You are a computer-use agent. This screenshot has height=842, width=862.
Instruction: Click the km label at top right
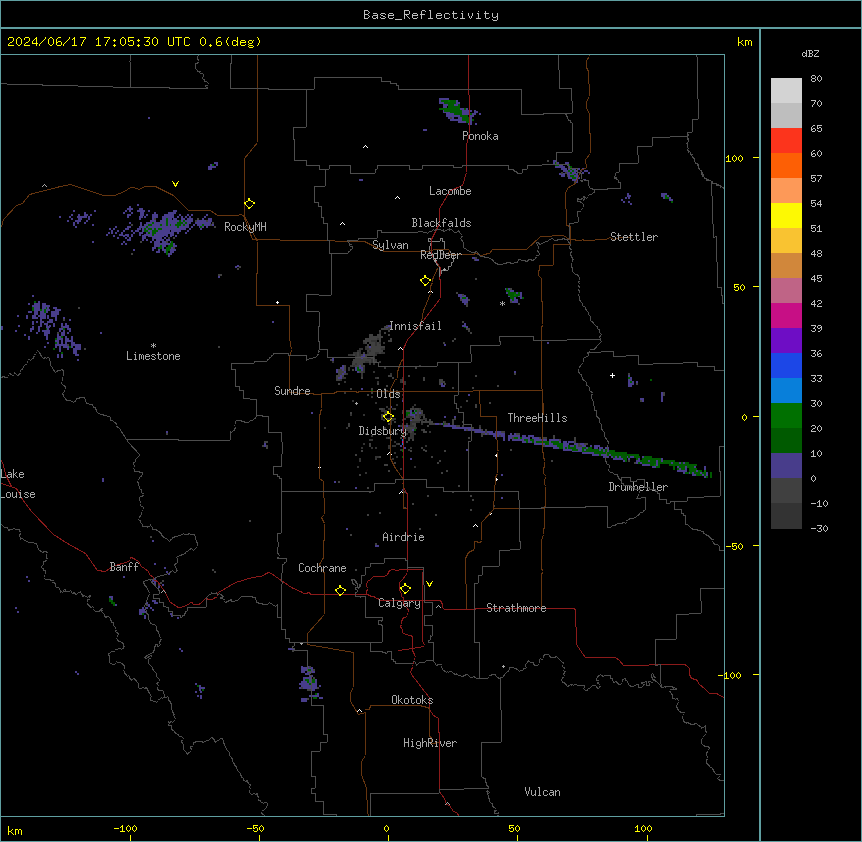pos(745,42)
